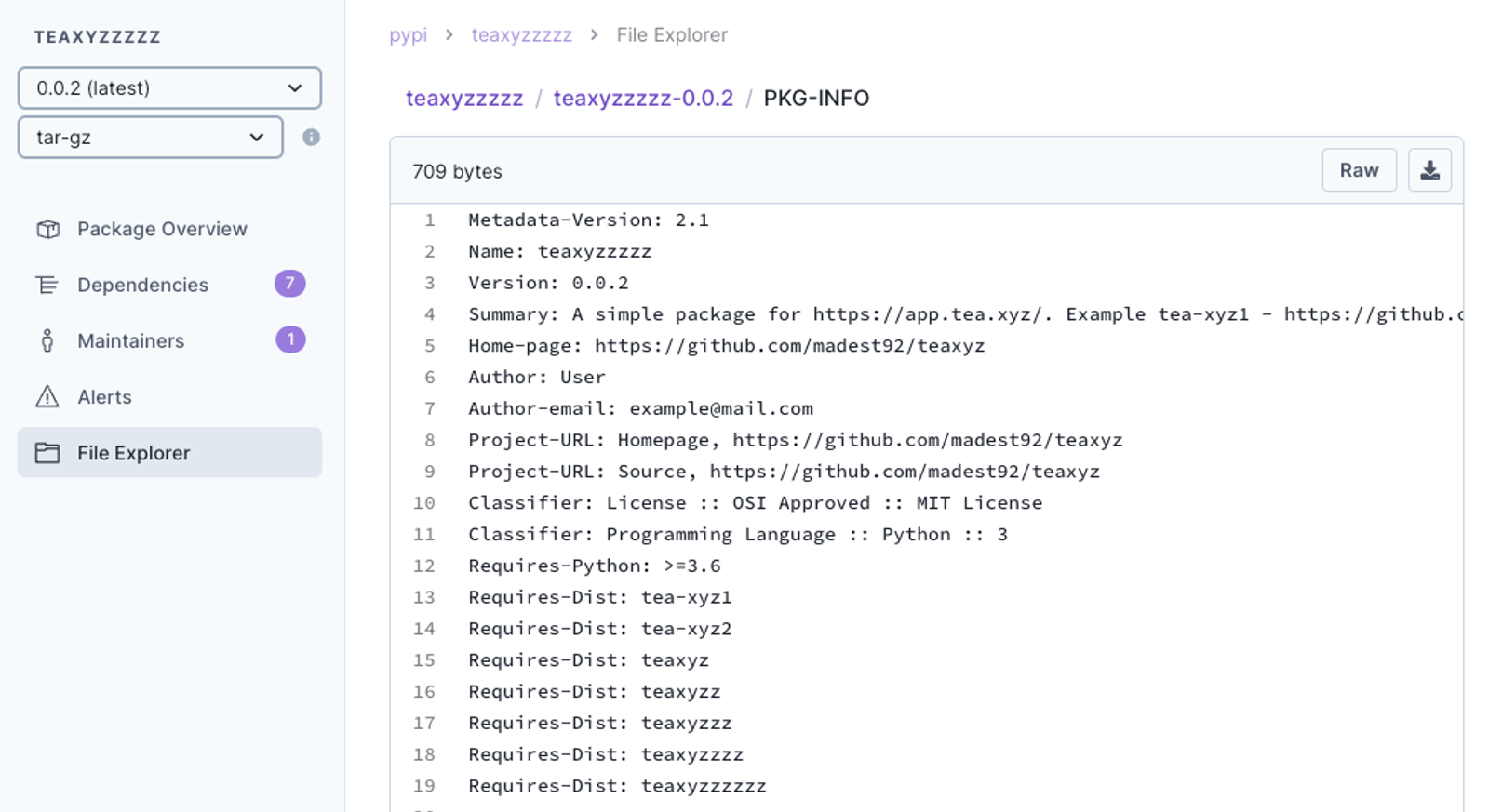Click line "Metadata-Version: 2.1"
This screenshot has width=1489, height=812.
(588, 220)
